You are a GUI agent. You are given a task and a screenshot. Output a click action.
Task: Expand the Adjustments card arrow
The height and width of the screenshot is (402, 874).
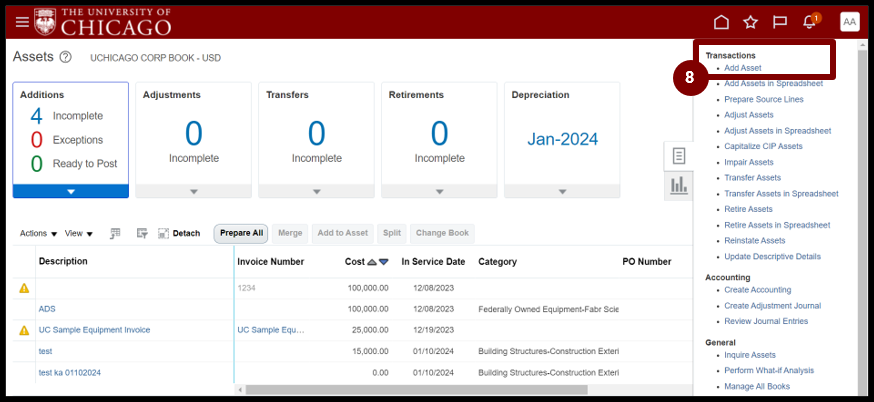[x=193, y=192]
